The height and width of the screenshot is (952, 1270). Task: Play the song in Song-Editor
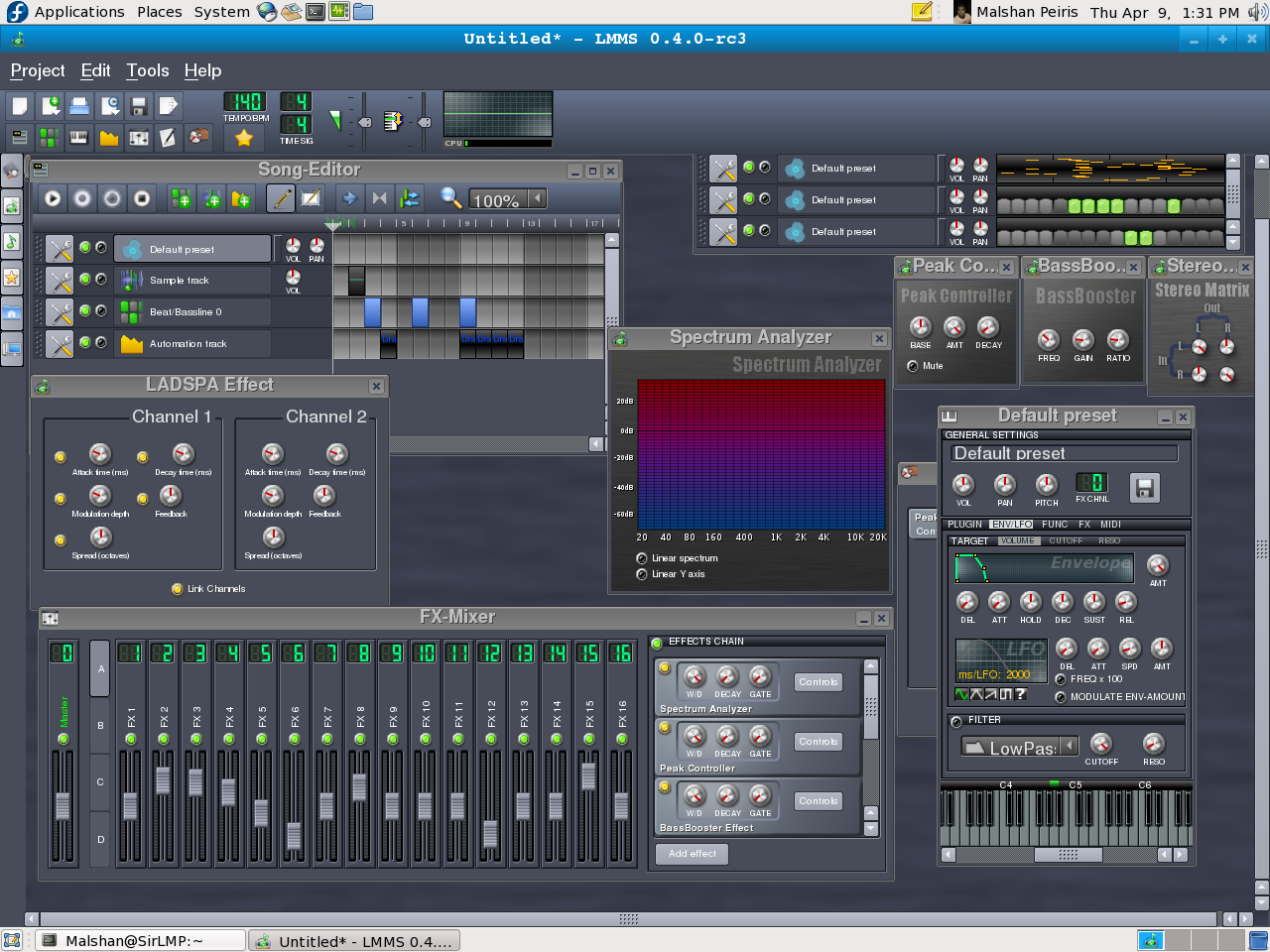click(53, 199)
